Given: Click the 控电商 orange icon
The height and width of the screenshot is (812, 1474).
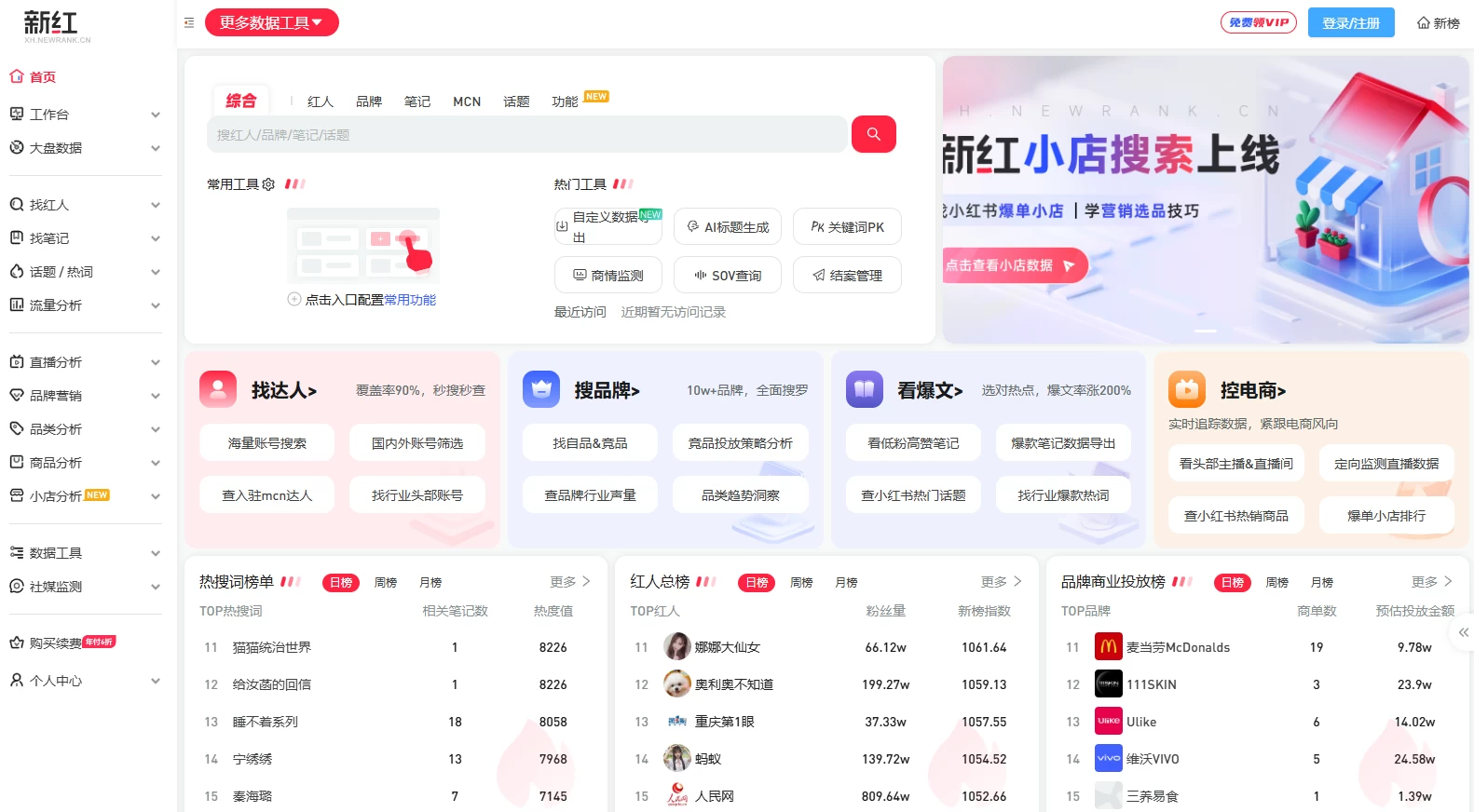Looking at the screenshot, I should [x=1187, y=389].
